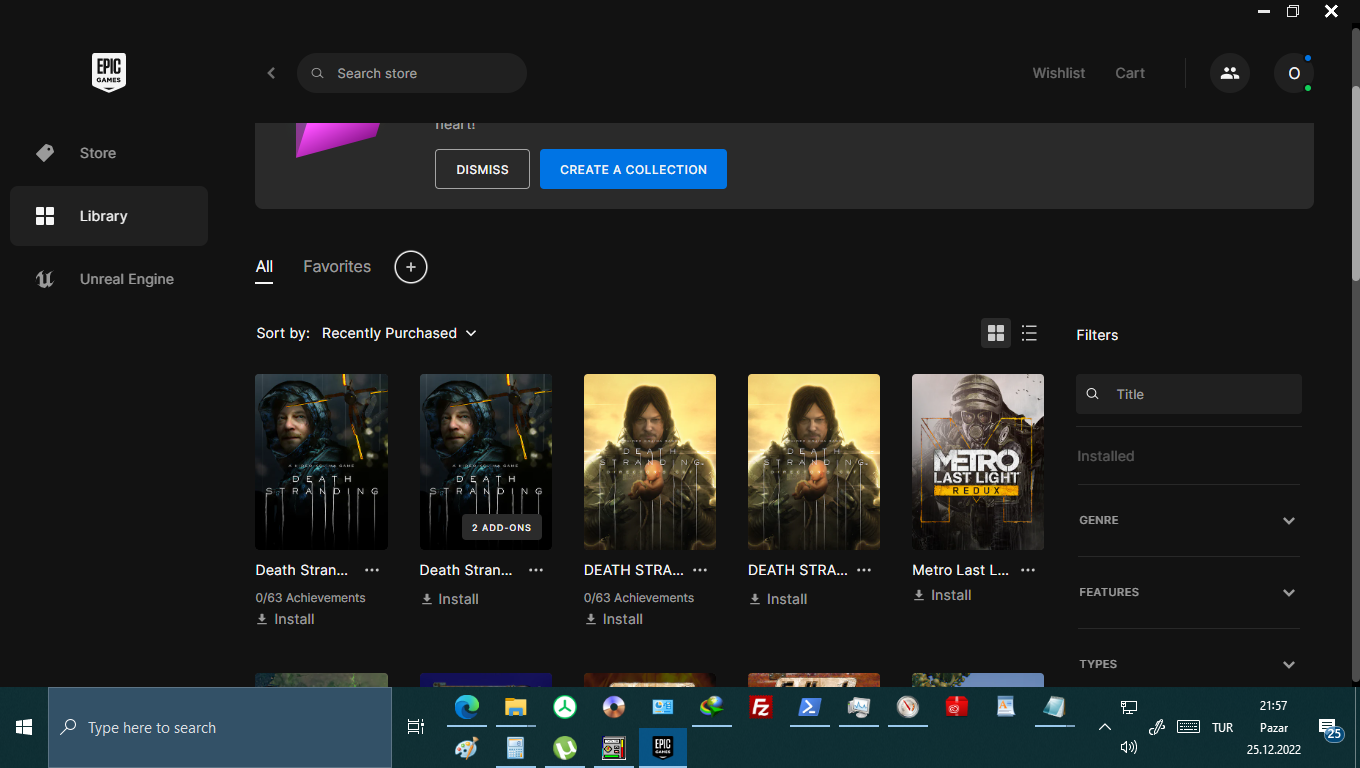
Task: Open FileZilla from the taskbar
Action: pos(761,707)
